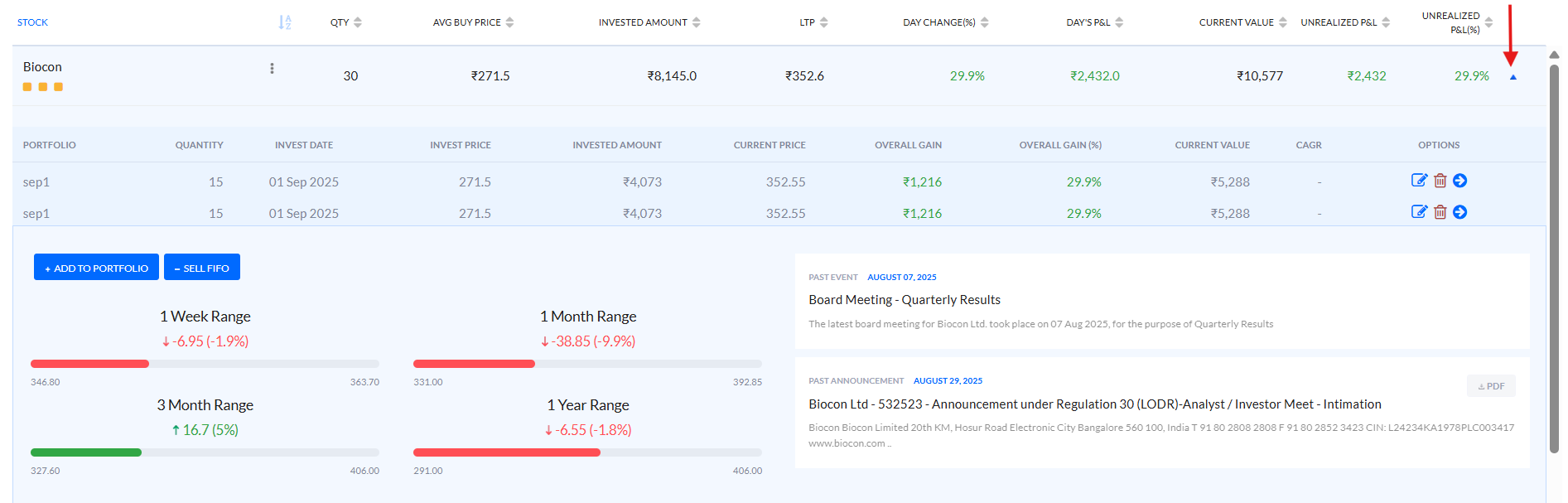1568x503 pixels.
Task: Sort by the LTP column arrows
Action: (824, 22)
